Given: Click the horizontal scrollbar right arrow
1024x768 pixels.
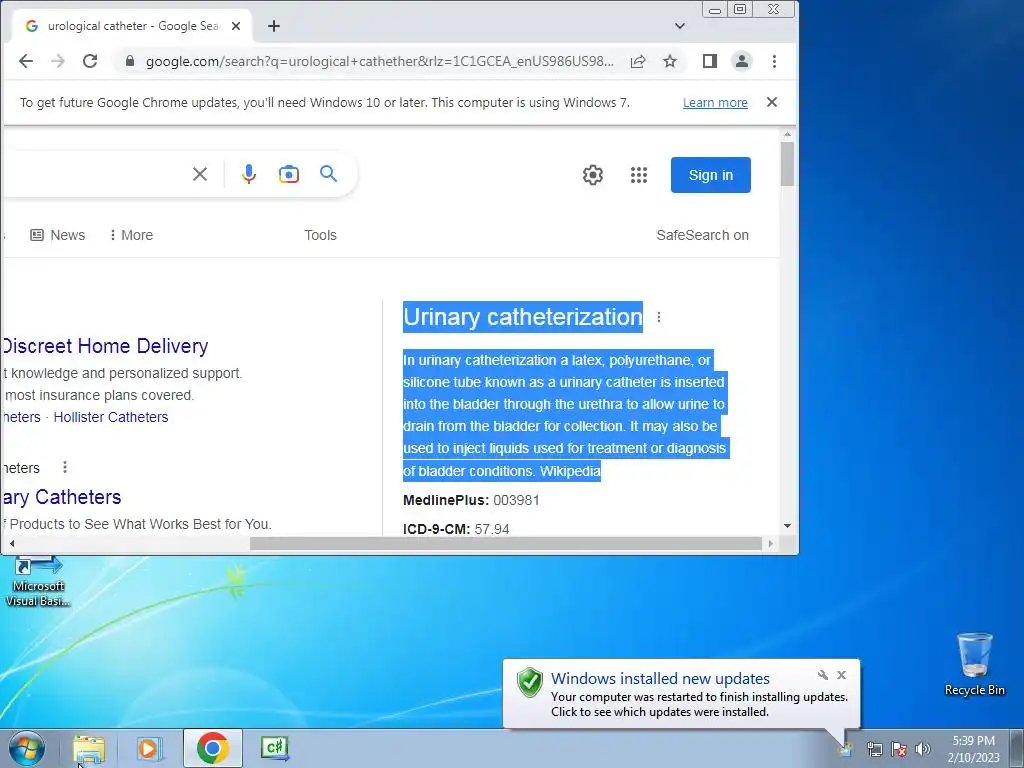Looking at the screenshot, I should pyautogui.click(x=771, y=543).
